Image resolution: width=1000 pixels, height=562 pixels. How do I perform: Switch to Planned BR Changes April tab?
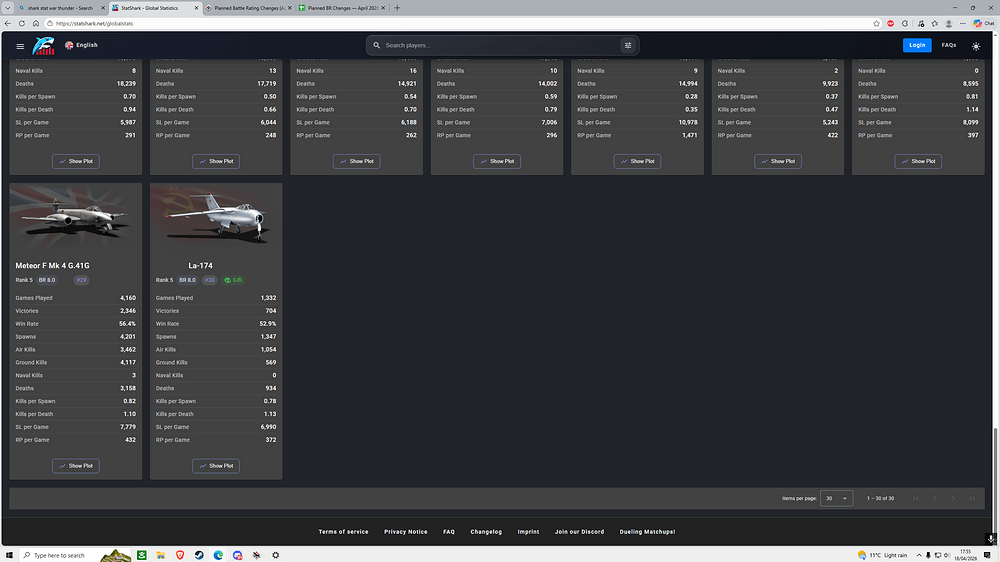[x=342, y=8]
